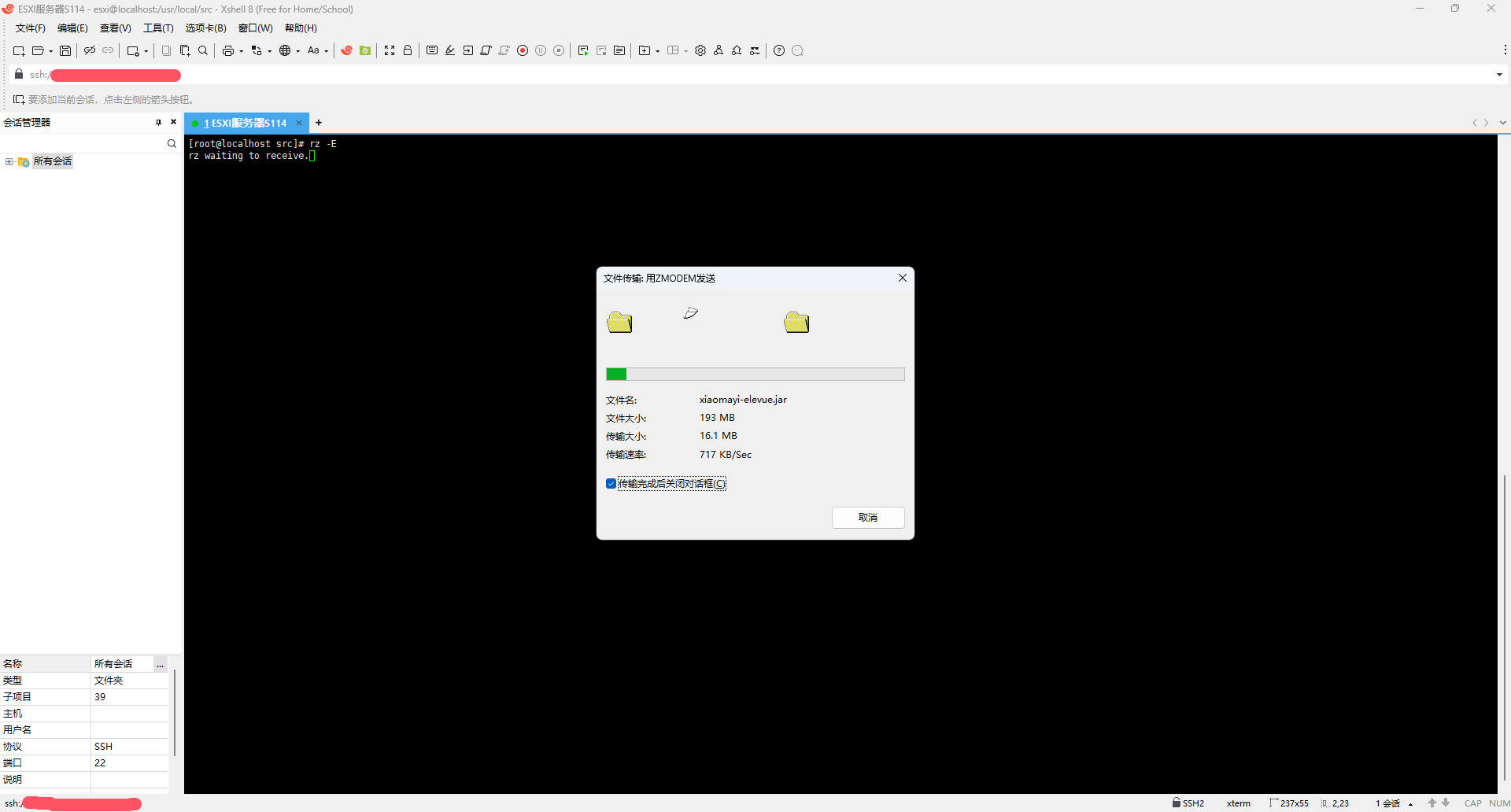The height and width of the screenshot is (812, 1511).
Task: Open the 文件(F) menu
Action: click(x=30, y=28)
